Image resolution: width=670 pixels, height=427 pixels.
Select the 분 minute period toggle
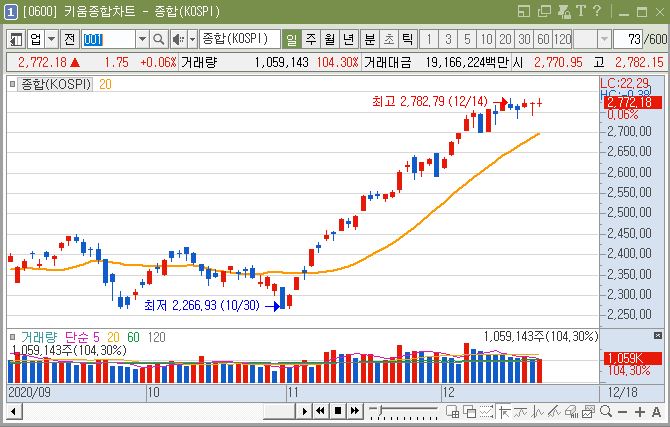pos(370,40)
